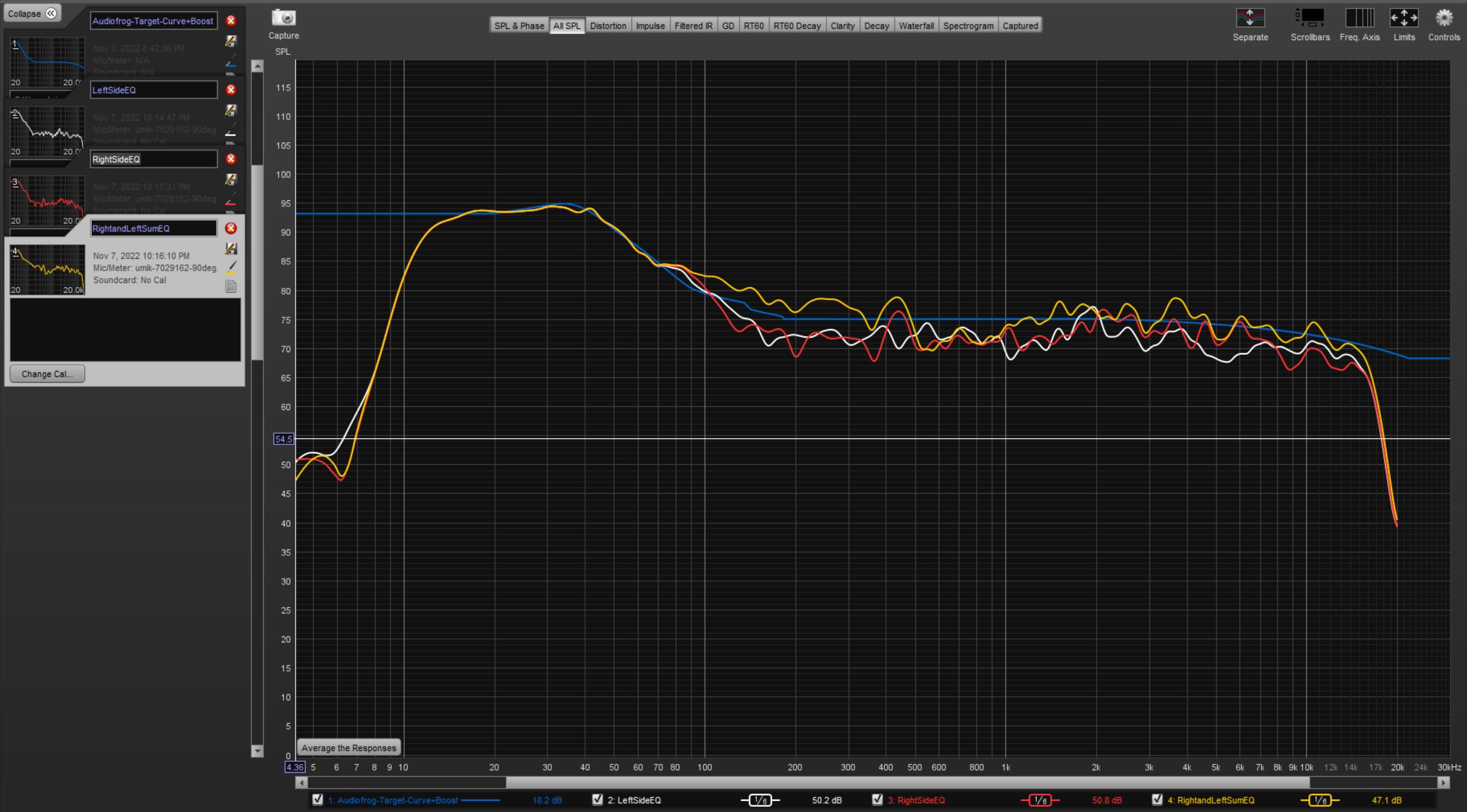This screenshot has width=1467, height=812.
Task: Open the Decay tab
Action: coord(877,26)
